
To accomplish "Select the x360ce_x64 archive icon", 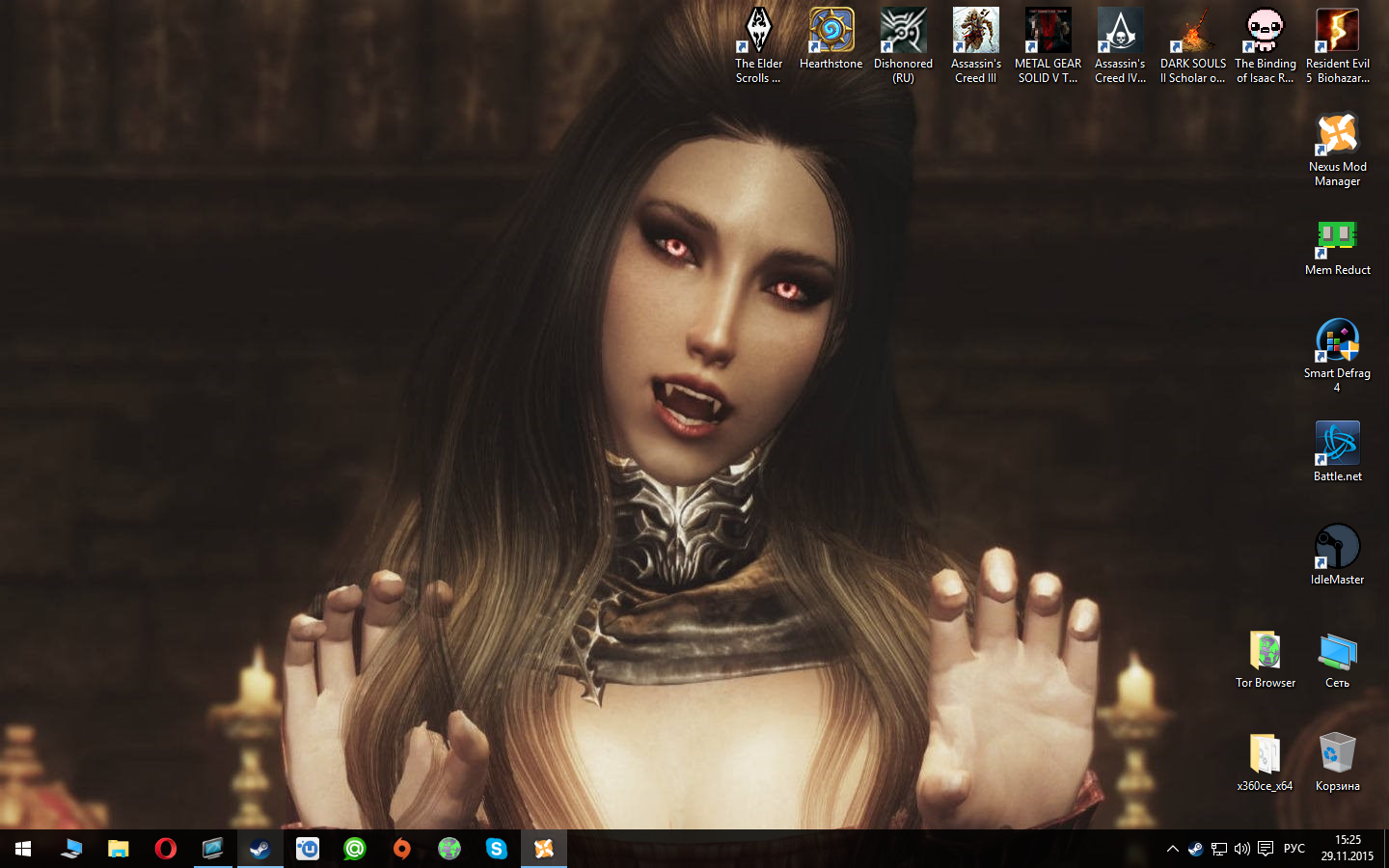I will pyautogui.click(x=1265, y=761).
